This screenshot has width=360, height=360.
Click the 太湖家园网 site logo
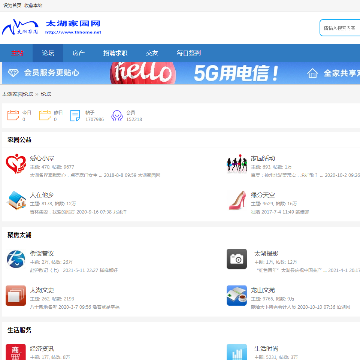[52, 27]
